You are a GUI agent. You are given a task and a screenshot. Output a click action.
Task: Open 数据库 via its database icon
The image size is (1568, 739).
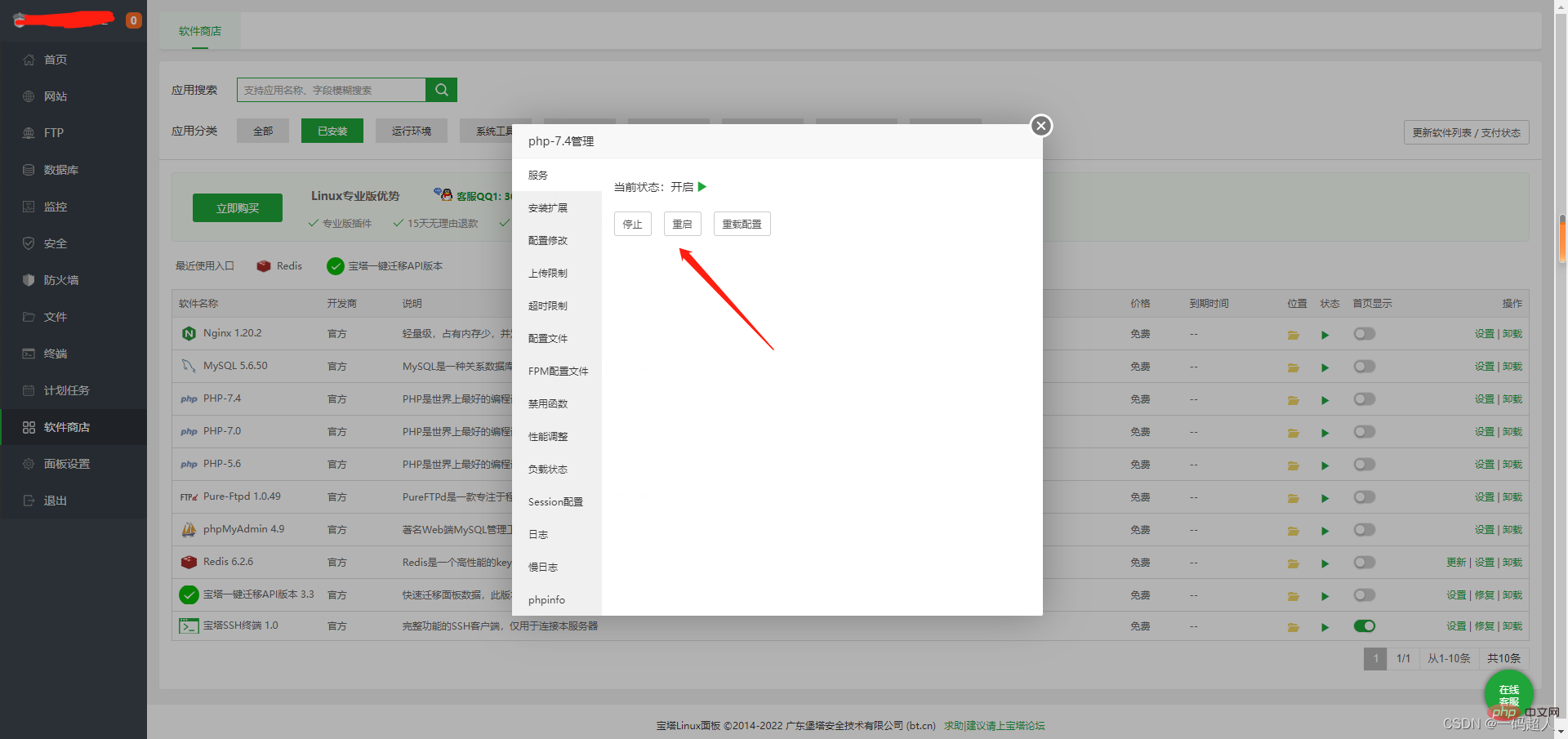[x=29, y=170]
